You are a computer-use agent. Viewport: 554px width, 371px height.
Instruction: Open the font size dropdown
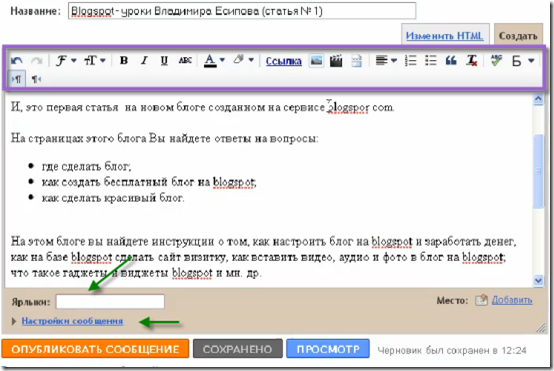pyautogui.click(x=95, y=61)
